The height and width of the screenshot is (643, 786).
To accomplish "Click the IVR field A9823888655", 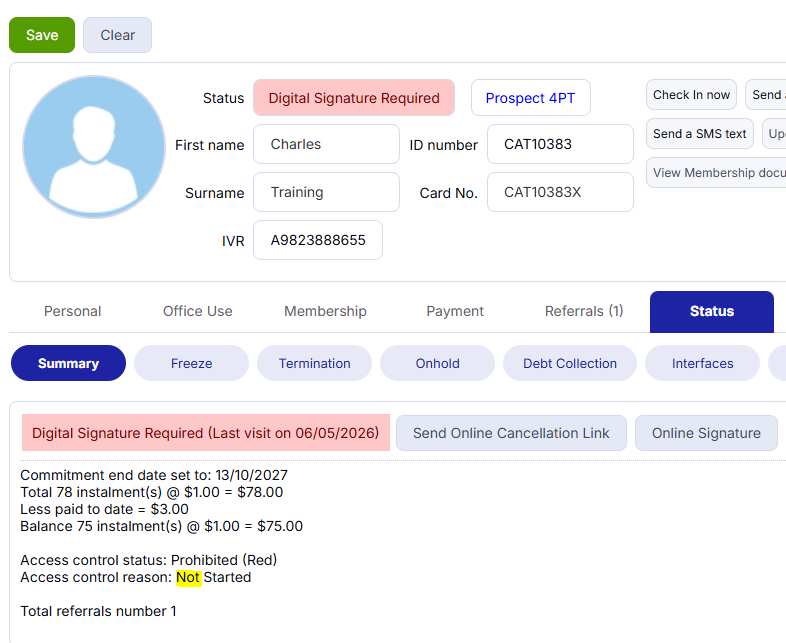I will (x=318, y=241).
